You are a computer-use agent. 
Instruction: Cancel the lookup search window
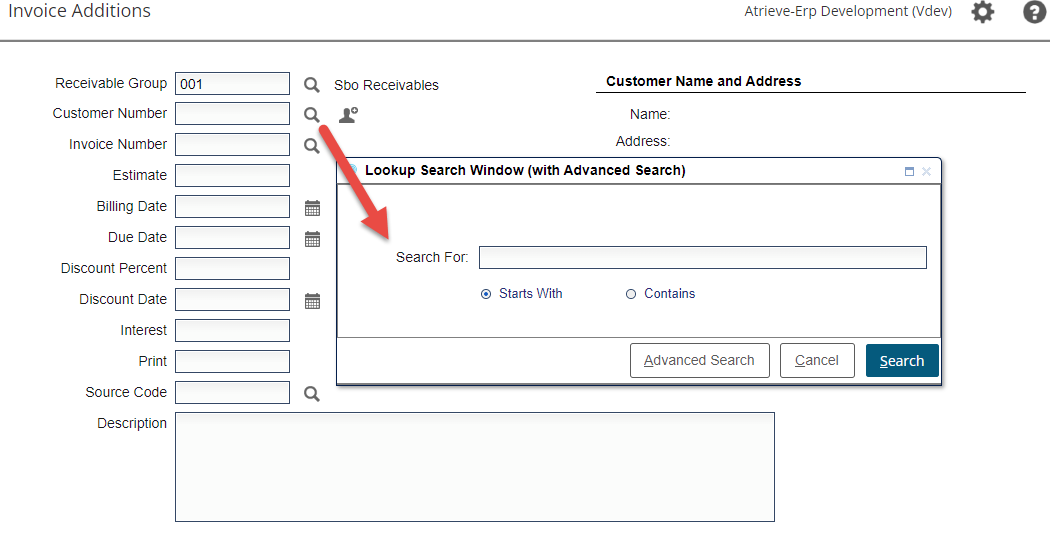coord(817,361)
